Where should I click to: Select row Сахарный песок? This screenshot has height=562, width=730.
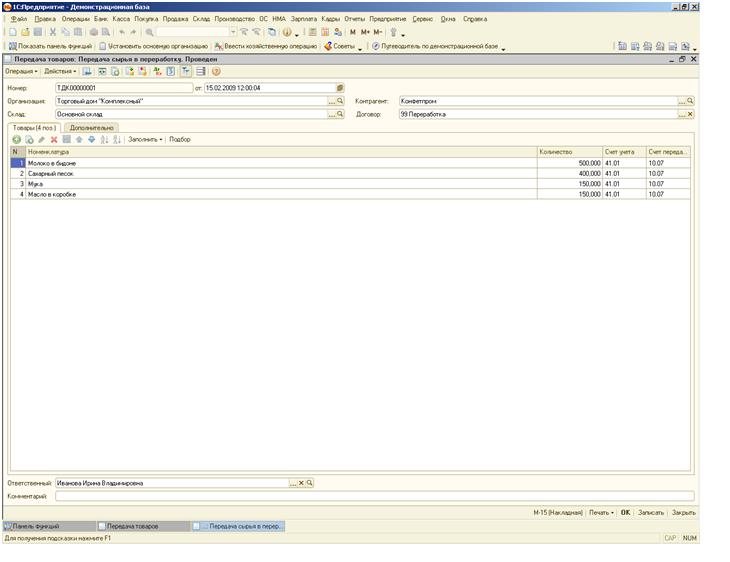[350, 173]
